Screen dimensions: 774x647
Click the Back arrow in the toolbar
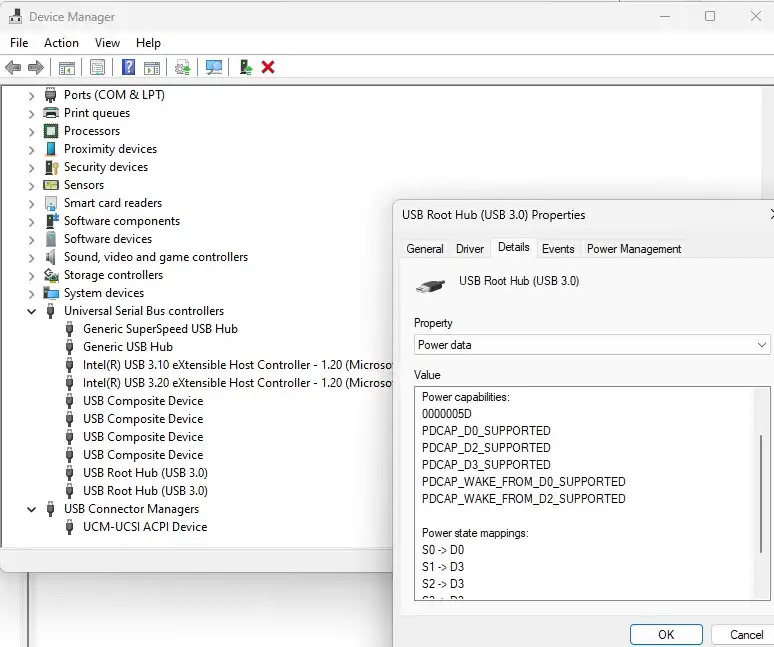pos(13,67)
